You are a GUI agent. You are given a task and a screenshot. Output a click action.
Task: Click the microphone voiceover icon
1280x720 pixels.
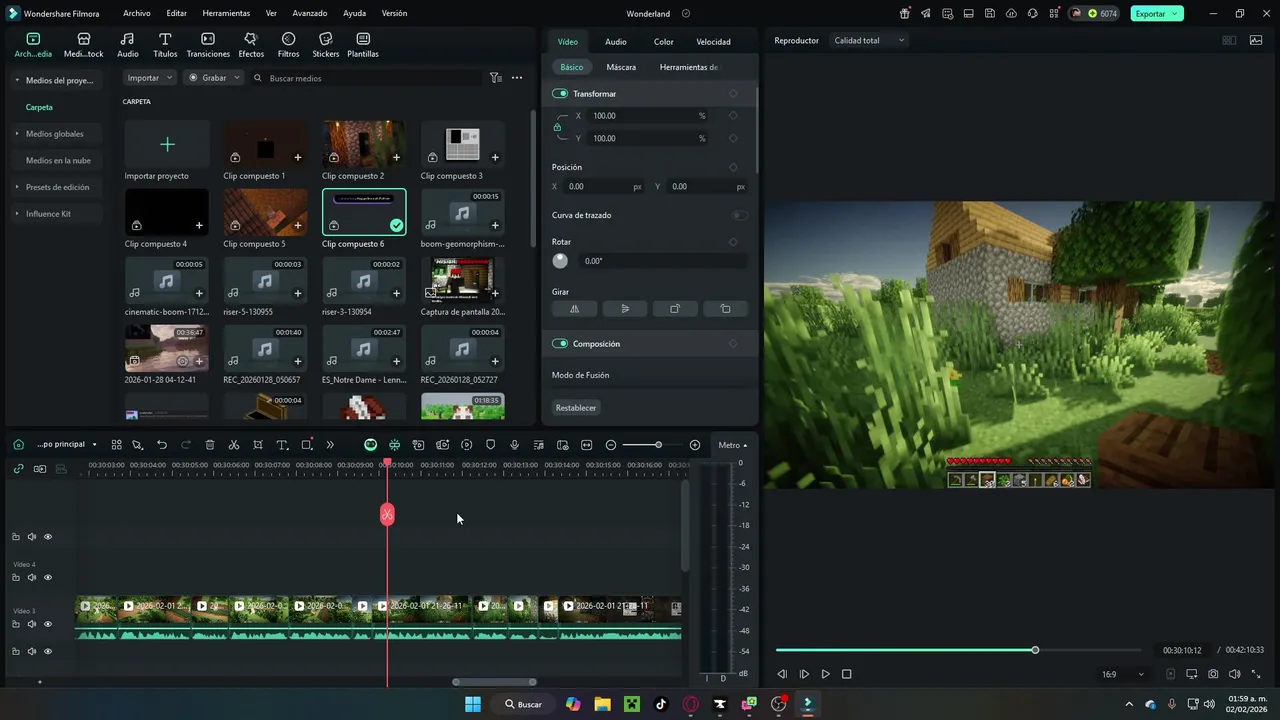(515, 445)
